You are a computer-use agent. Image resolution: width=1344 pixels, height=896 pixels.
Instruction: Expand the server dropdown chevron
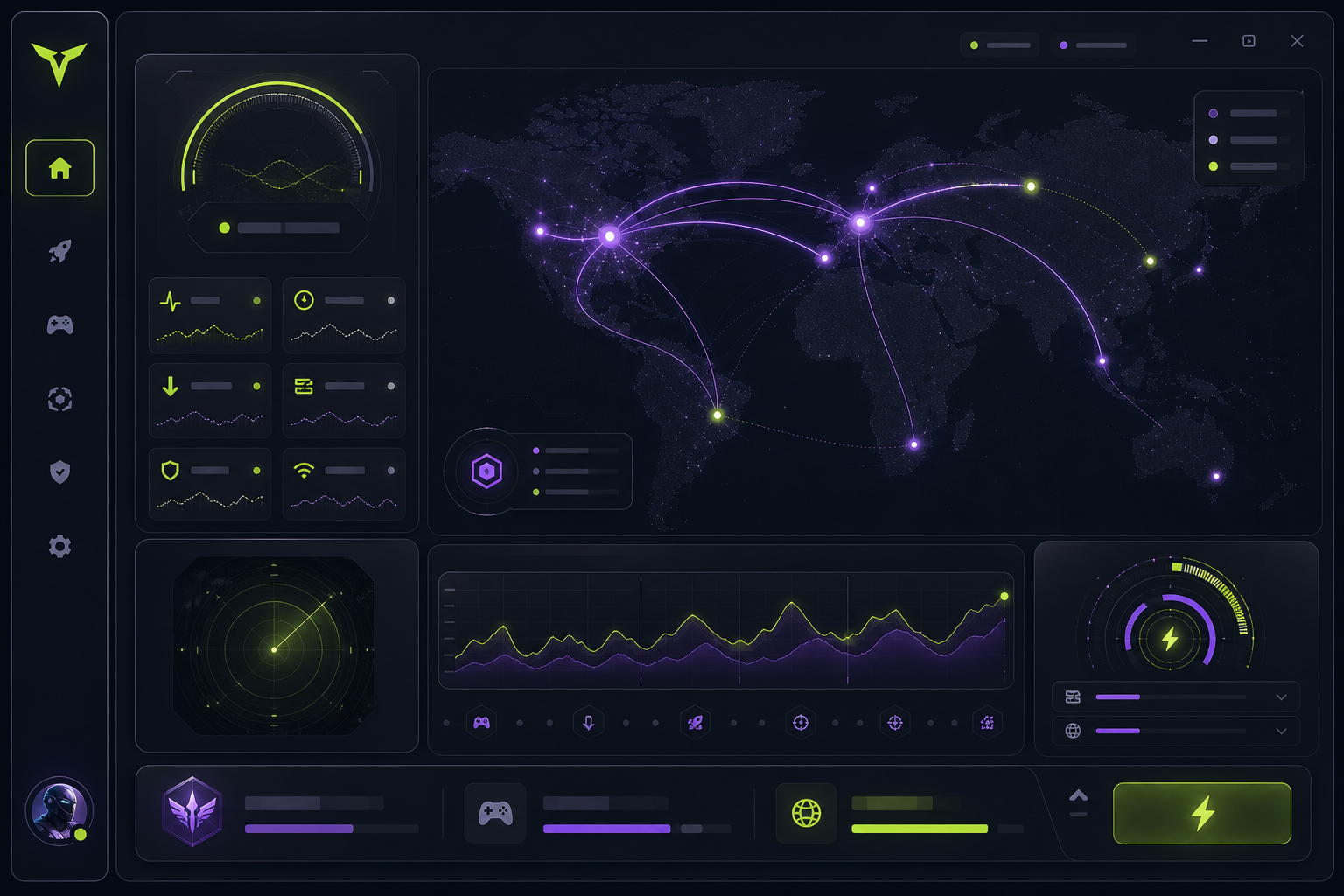pyautogui.click(x=1281, y=697)
